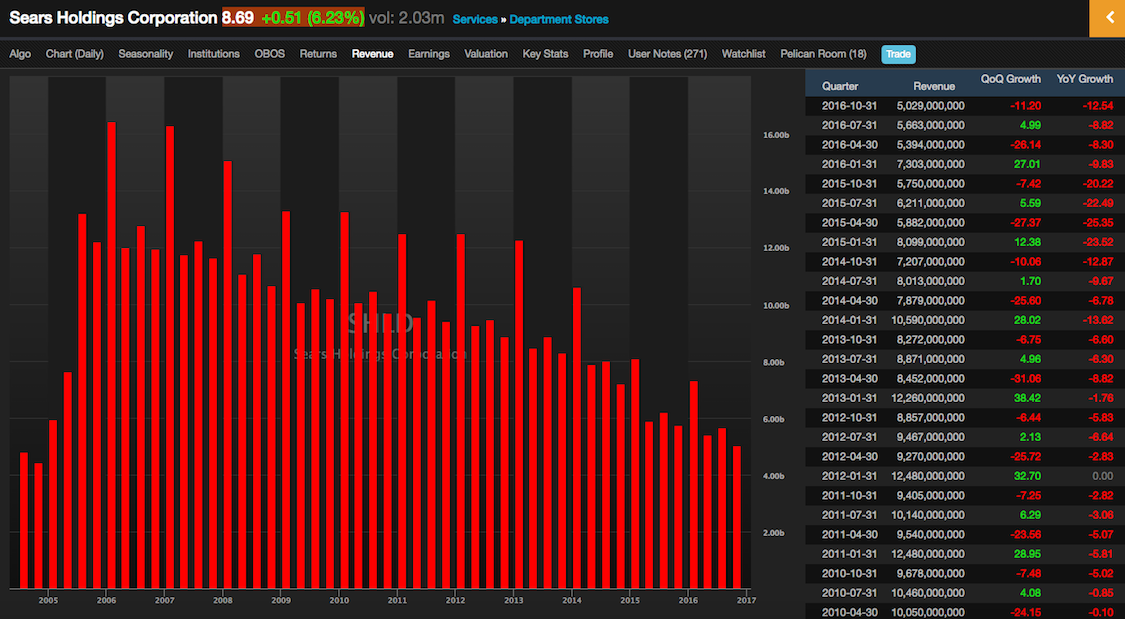This screenshot has width=1125, height=619.
Task: Click the 2012-04-30 quarter cell
Action: coord(849,456)
